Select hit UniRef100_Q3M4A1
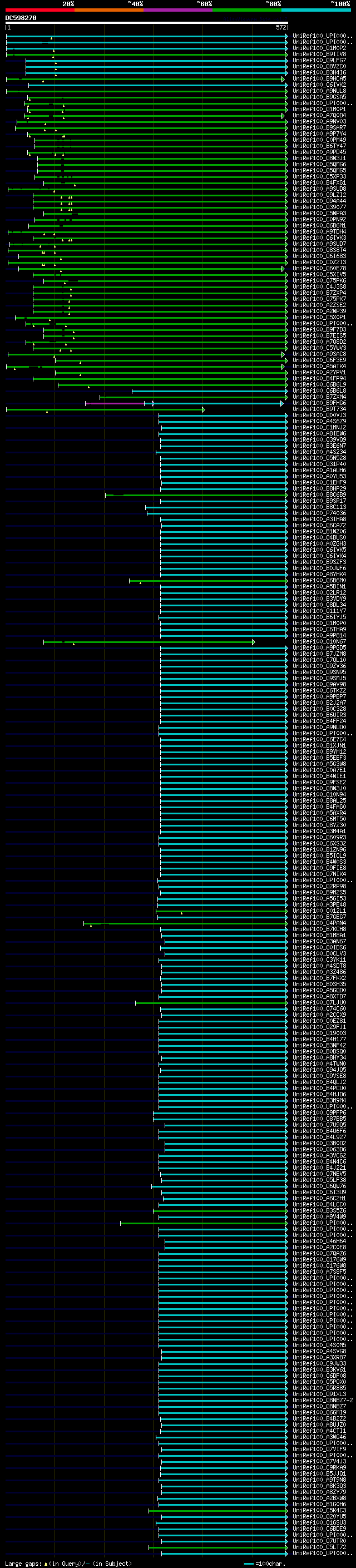 tap(319, 832)
